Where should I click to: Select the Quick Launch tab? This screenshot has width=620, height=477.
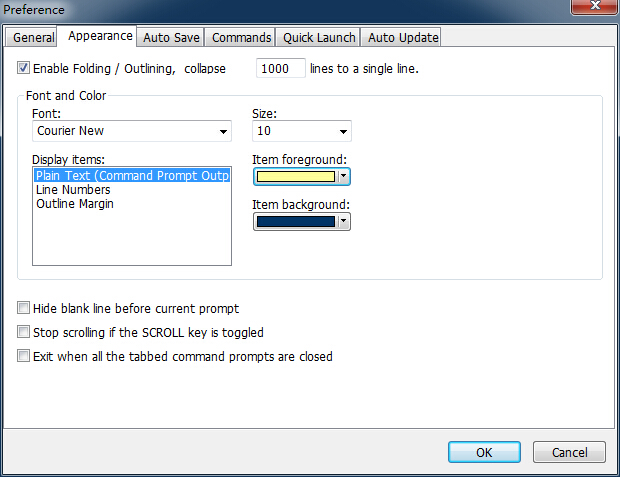[319, 38]
